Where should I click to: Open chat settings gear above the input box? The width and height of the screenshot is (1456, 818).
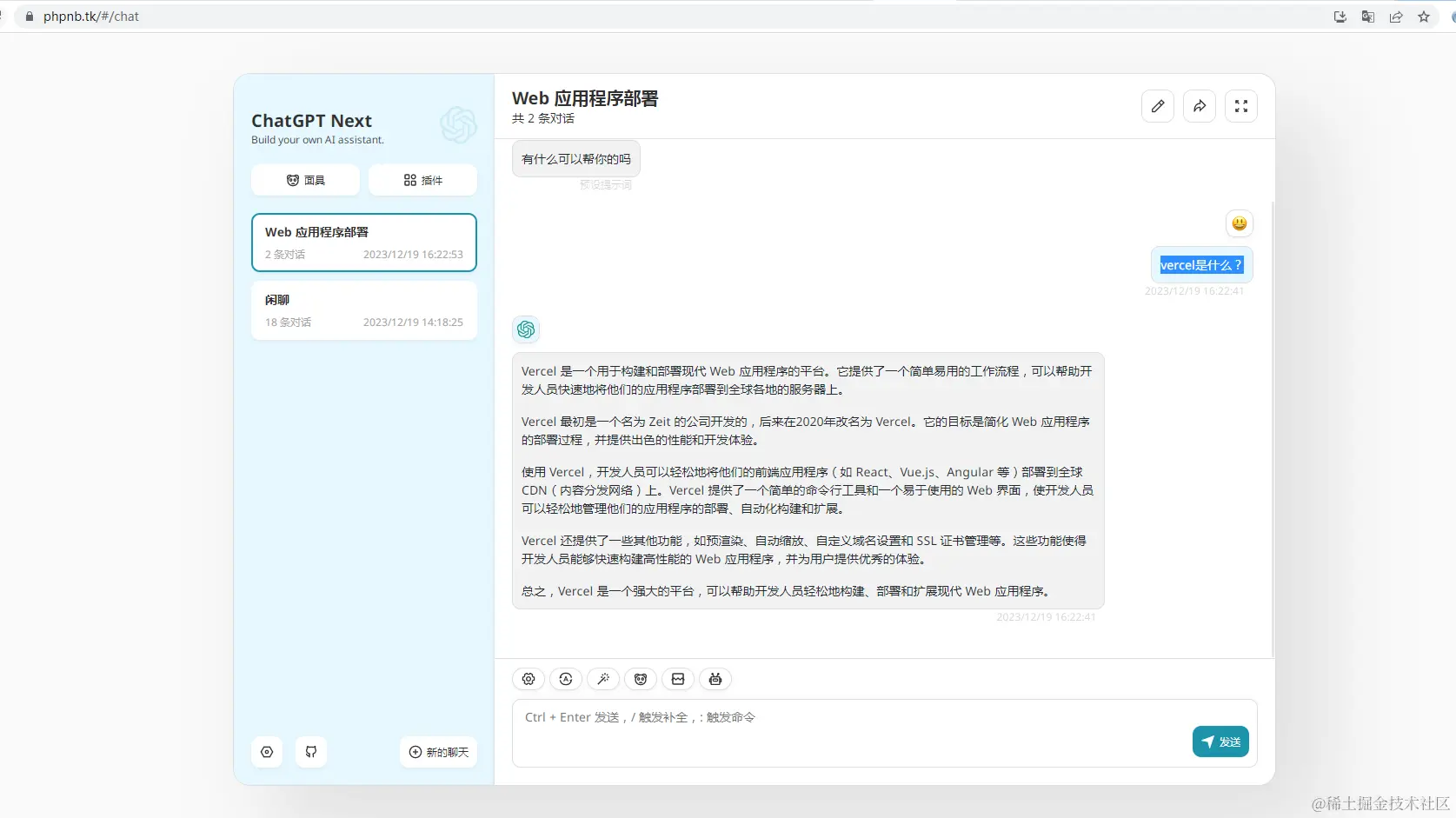pyautogui.click(x=529, y=679)
